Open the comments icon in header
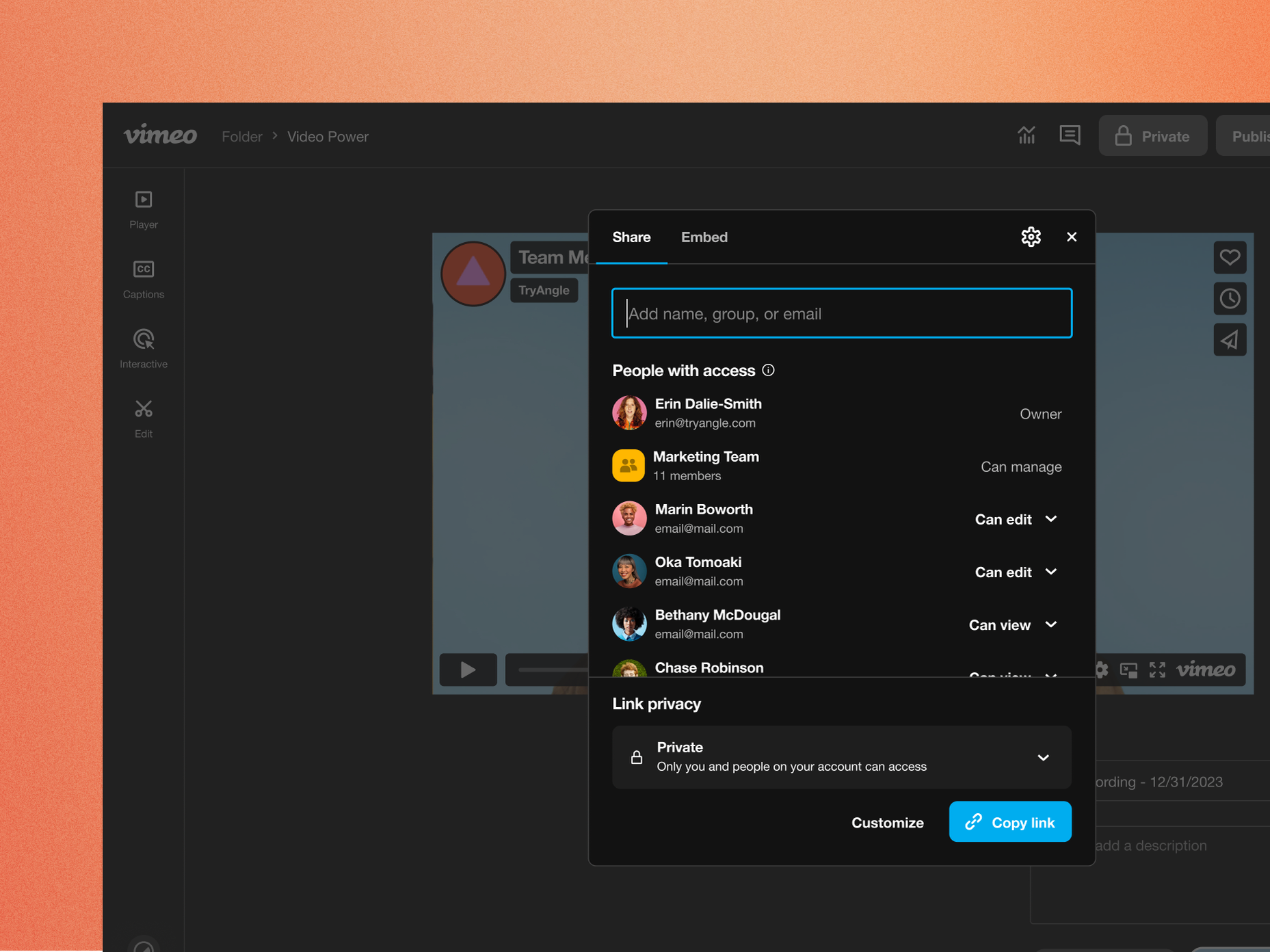This screenshot has width=1270, height=952. click(1070, 135)
